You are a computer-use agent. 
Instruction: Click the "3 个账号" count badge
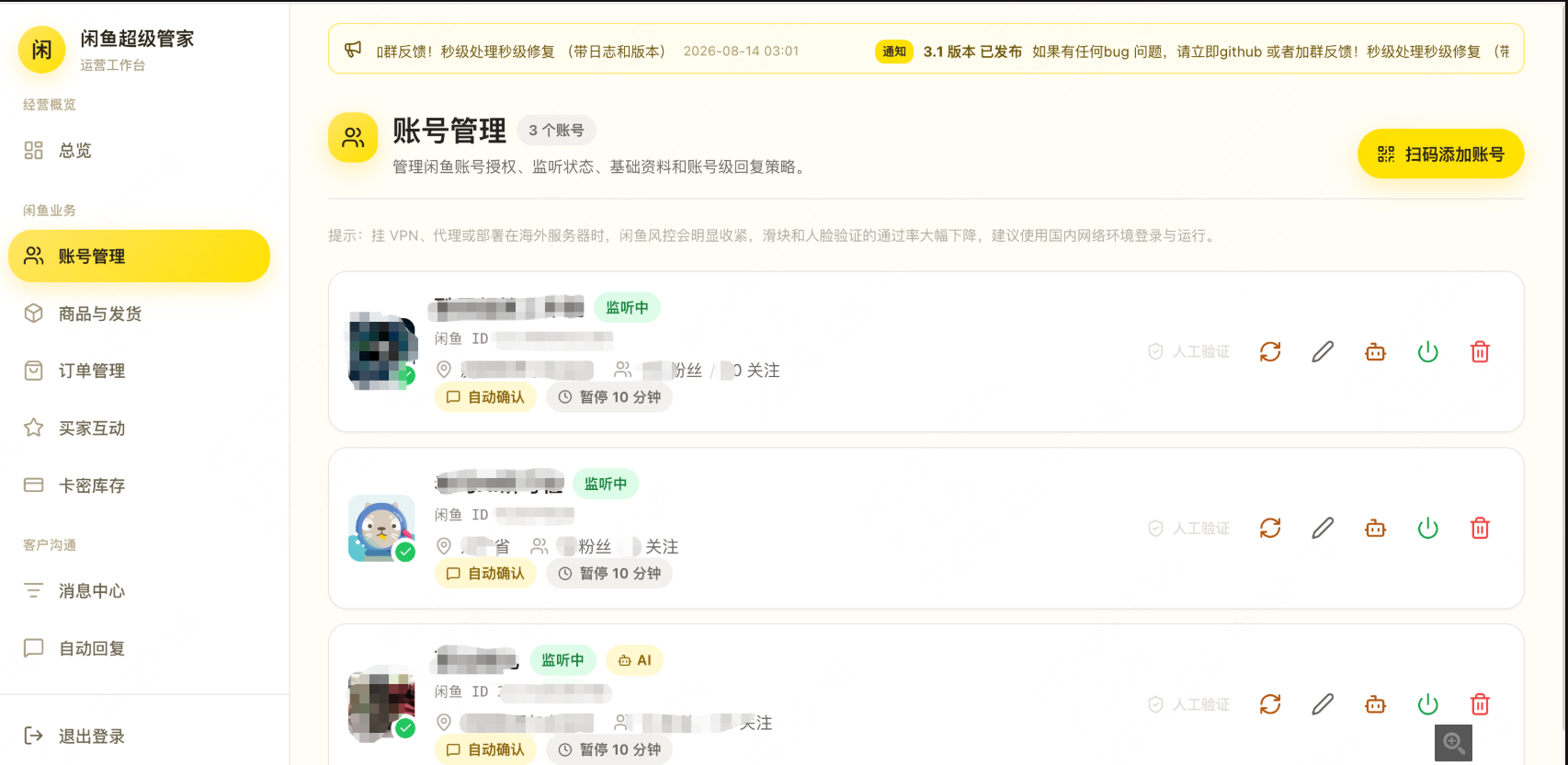(x=556, y=131)
